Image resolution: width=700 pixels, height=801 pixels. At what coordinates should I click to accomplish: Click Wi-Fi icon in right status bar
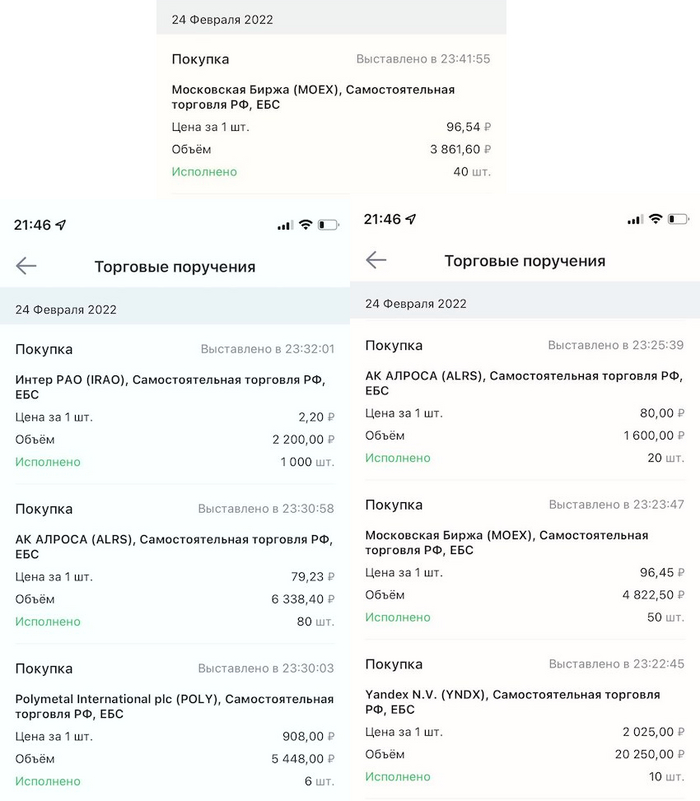click(x=656, y=219)
